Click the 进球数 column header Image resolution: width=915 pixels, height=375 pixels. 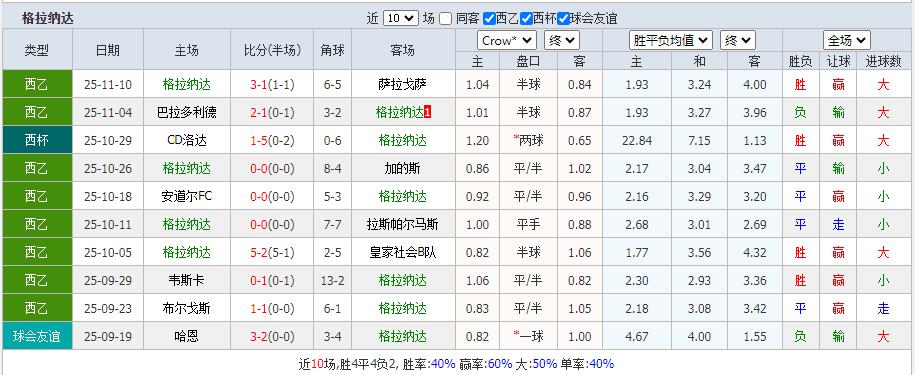[x=883, y=61]
